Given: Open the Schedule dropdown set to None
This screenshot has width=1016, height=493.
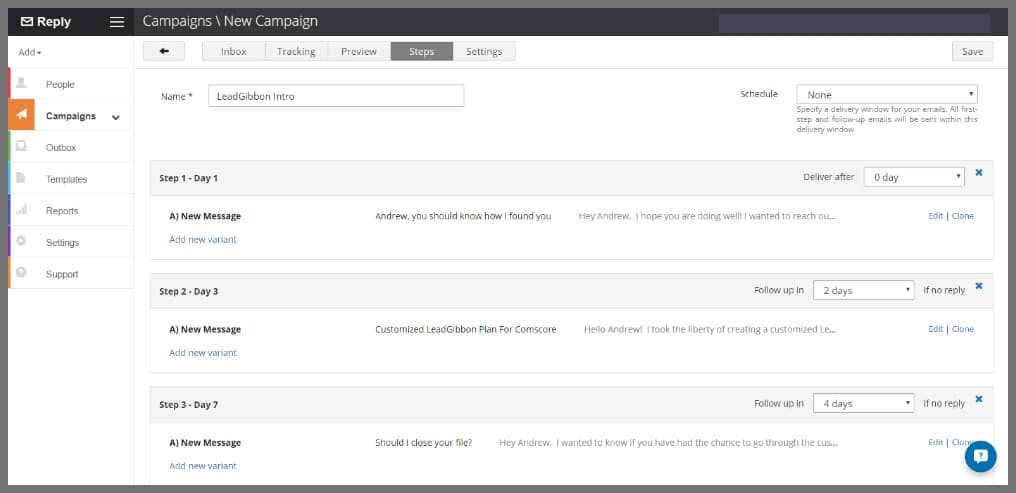Looking at the screenshot, I should point(886,95).
